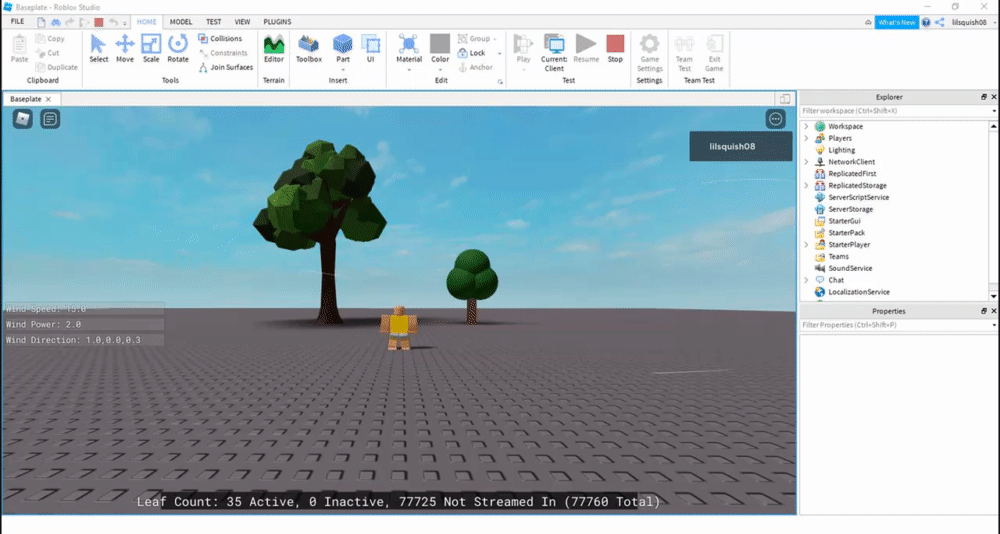Open the three-dots menu in the viewport
This screenshot has width=1000, height=534.
pyautogui.click(x=776, y=119)
